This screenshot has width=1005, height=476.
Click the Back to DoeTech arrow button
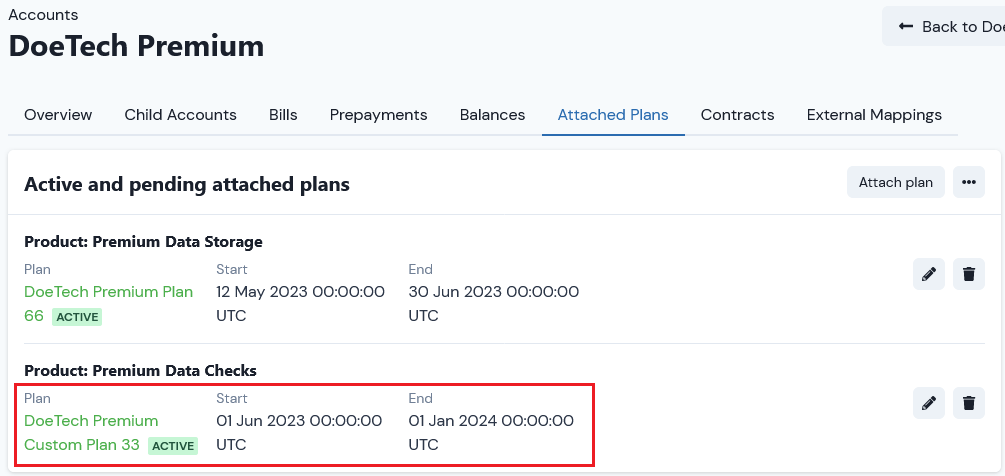pyautogui.click(x=945, y=26)
